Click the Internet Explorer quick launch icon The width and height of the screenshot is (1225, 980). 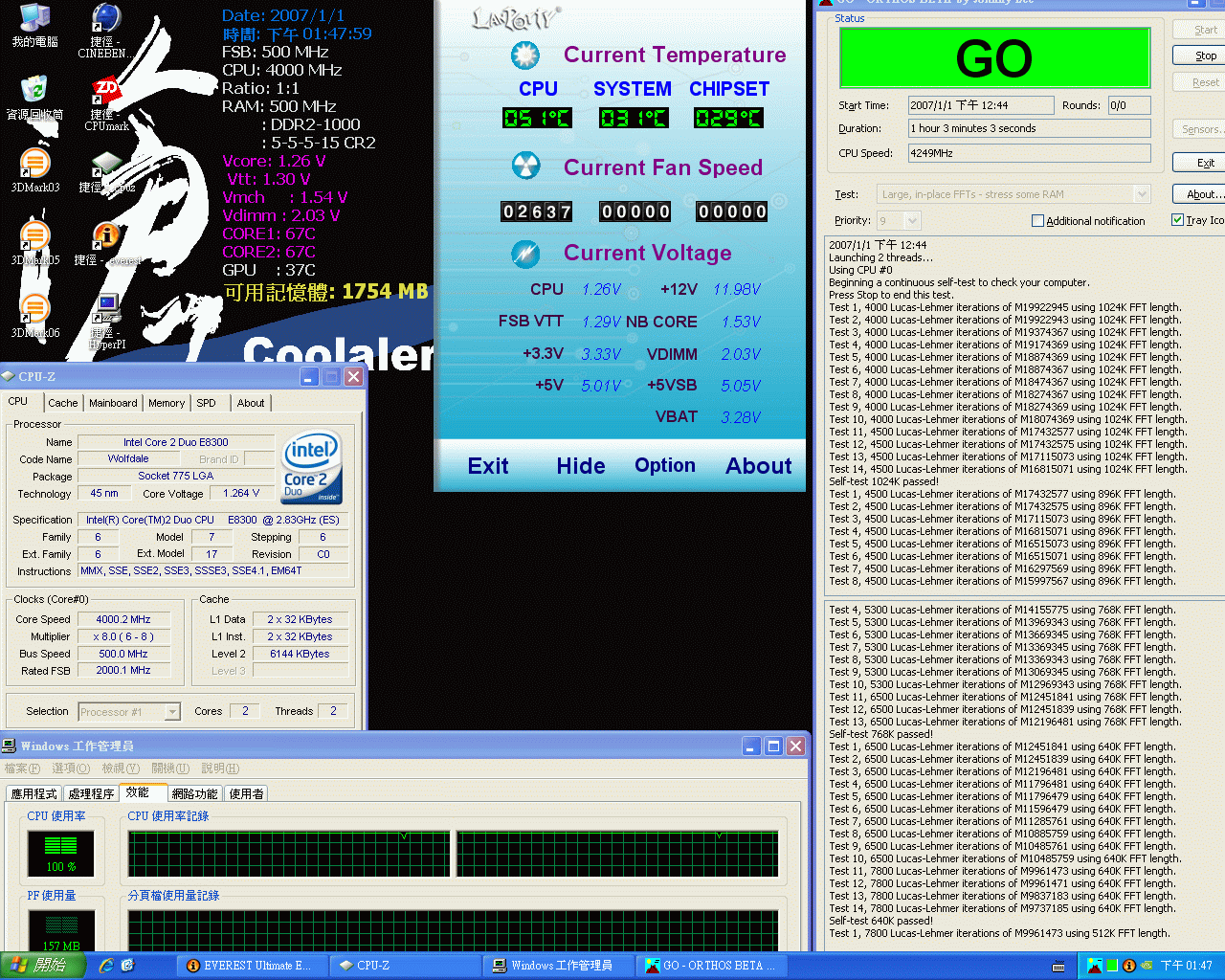click(x=106, y=966)
